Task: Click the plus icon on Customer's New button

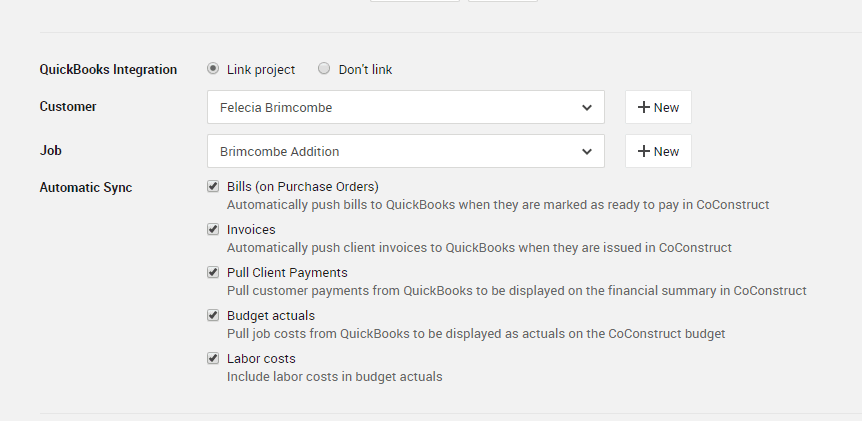Action: pyautogui.click(x=643, y=107)
